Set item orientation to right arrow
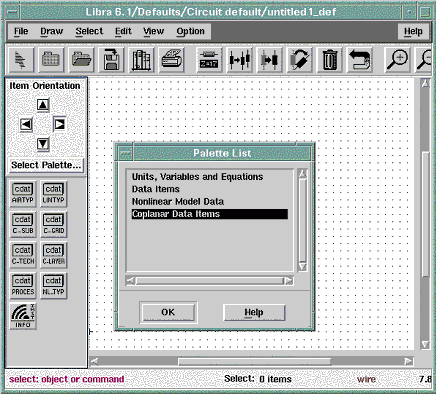 click(x=59, y=124)
